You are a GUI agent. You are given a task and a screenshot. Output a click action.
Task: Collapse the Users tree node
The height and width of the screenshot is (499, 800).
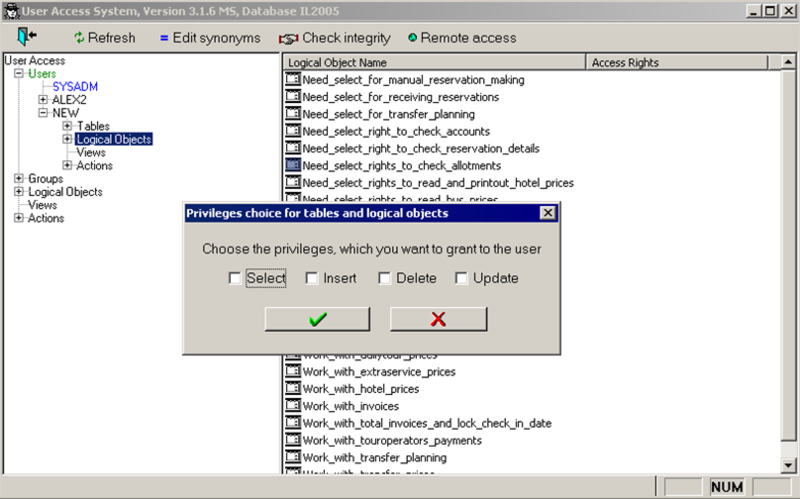pyautogui.click(x=19, y=74)
